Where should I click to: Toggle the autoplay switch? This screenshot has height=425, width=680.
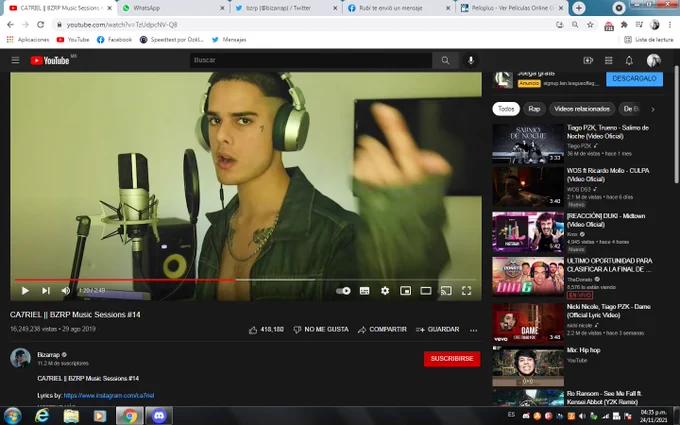click(343, 291)
